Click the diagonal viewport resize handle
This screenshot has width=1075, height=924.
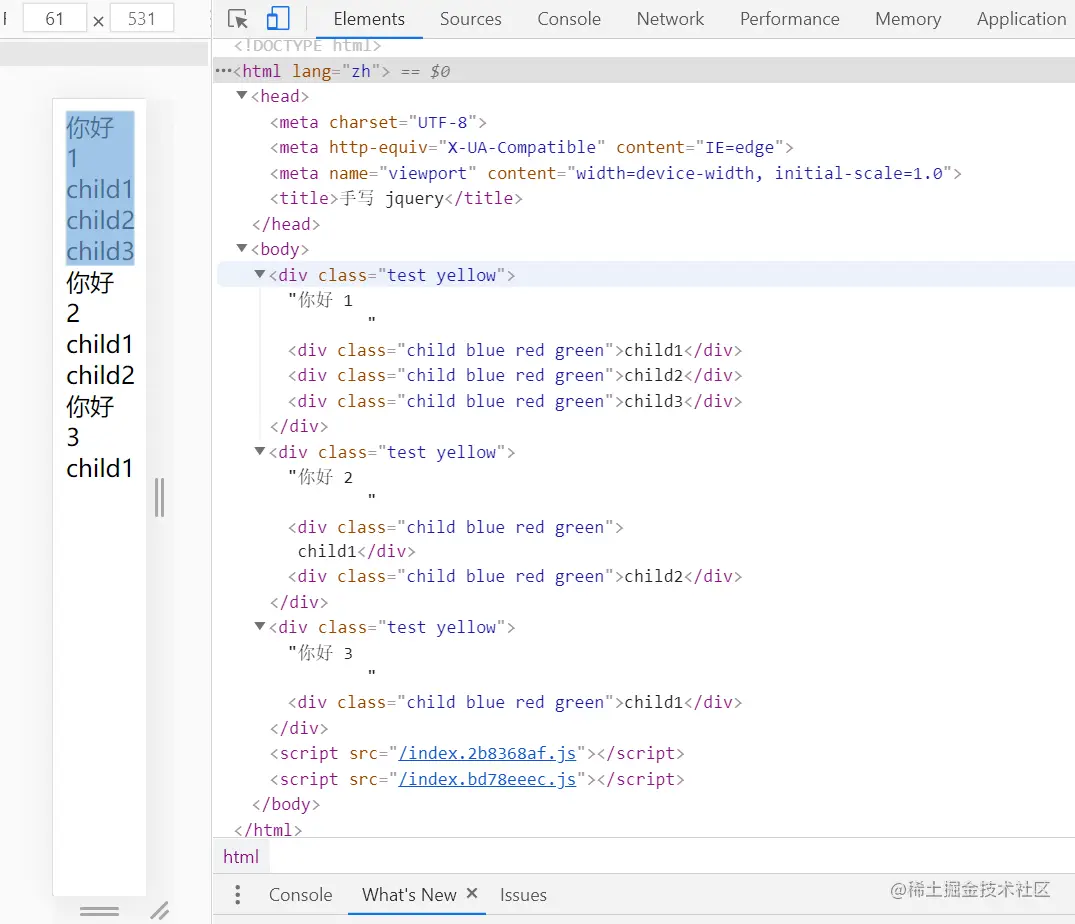click(x=160, y=911)
